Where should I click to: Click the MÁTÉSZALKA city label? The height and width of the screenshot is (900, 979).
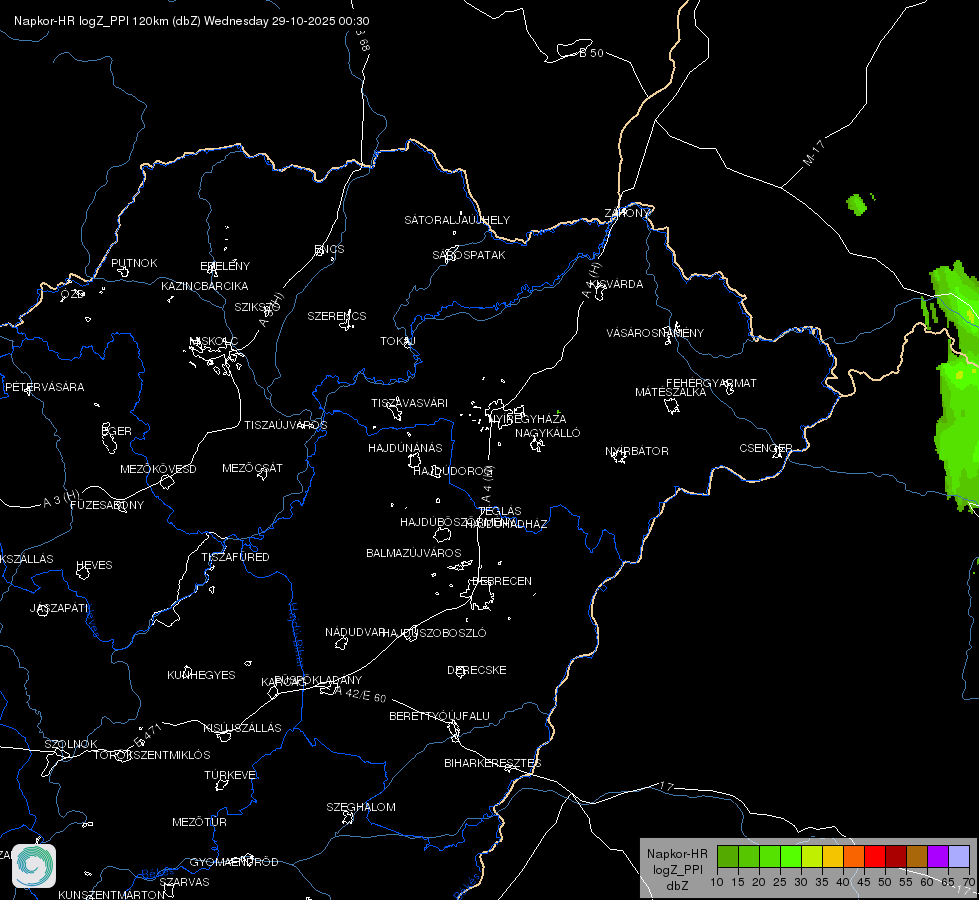pos(671,392)
